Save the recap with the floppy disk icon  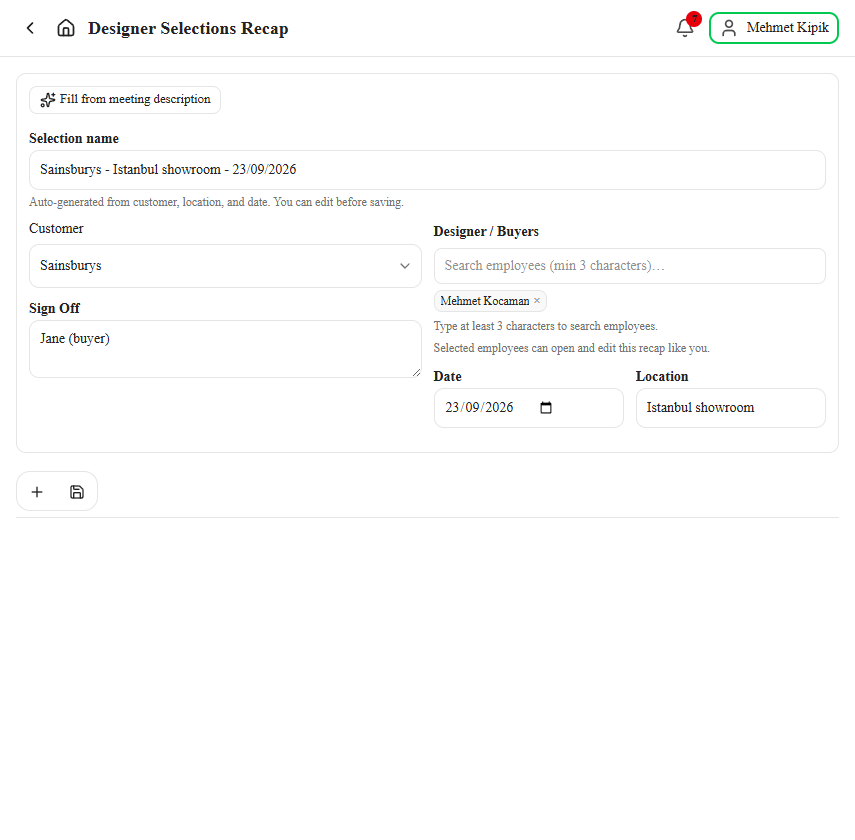pos(77,492)
